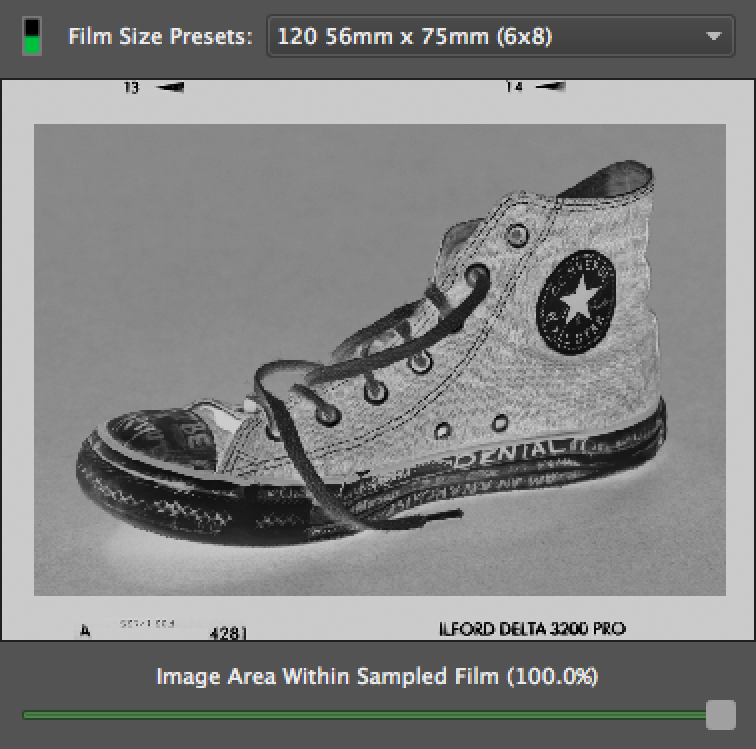The height and width of the screenshot is (749, 756).
Task: Click the 'Film Size Presets:' label
Action: coord(161,36)
